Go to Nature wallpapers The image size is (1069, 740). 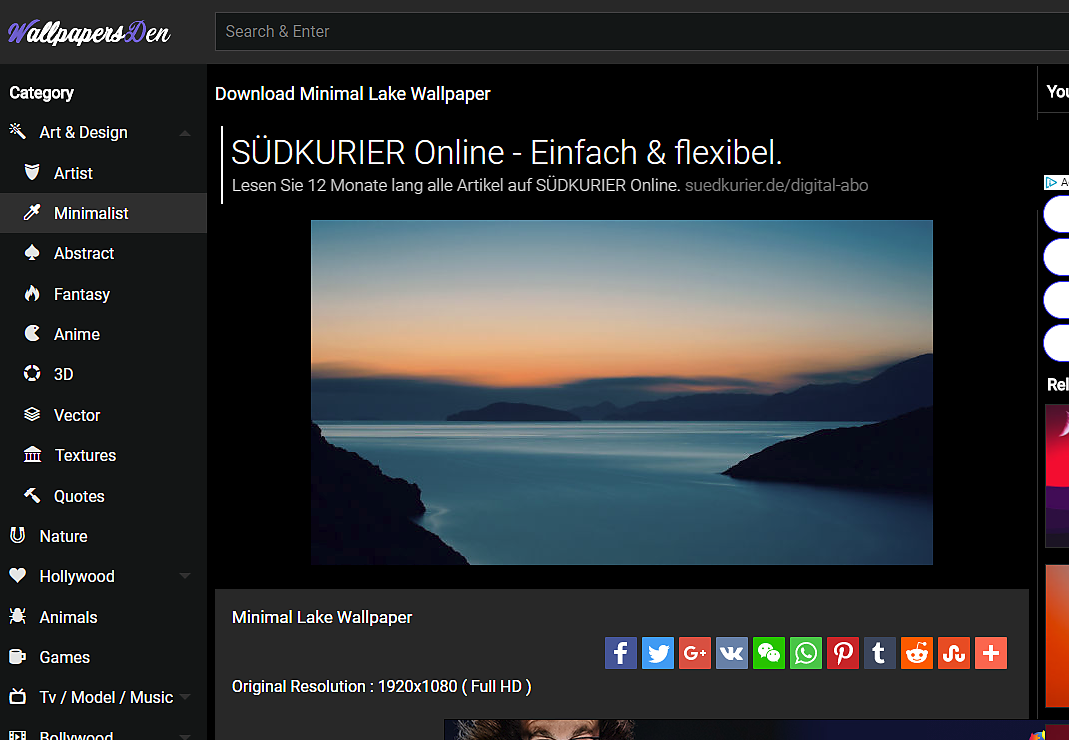pyautogui.click(x=63, y=536)
